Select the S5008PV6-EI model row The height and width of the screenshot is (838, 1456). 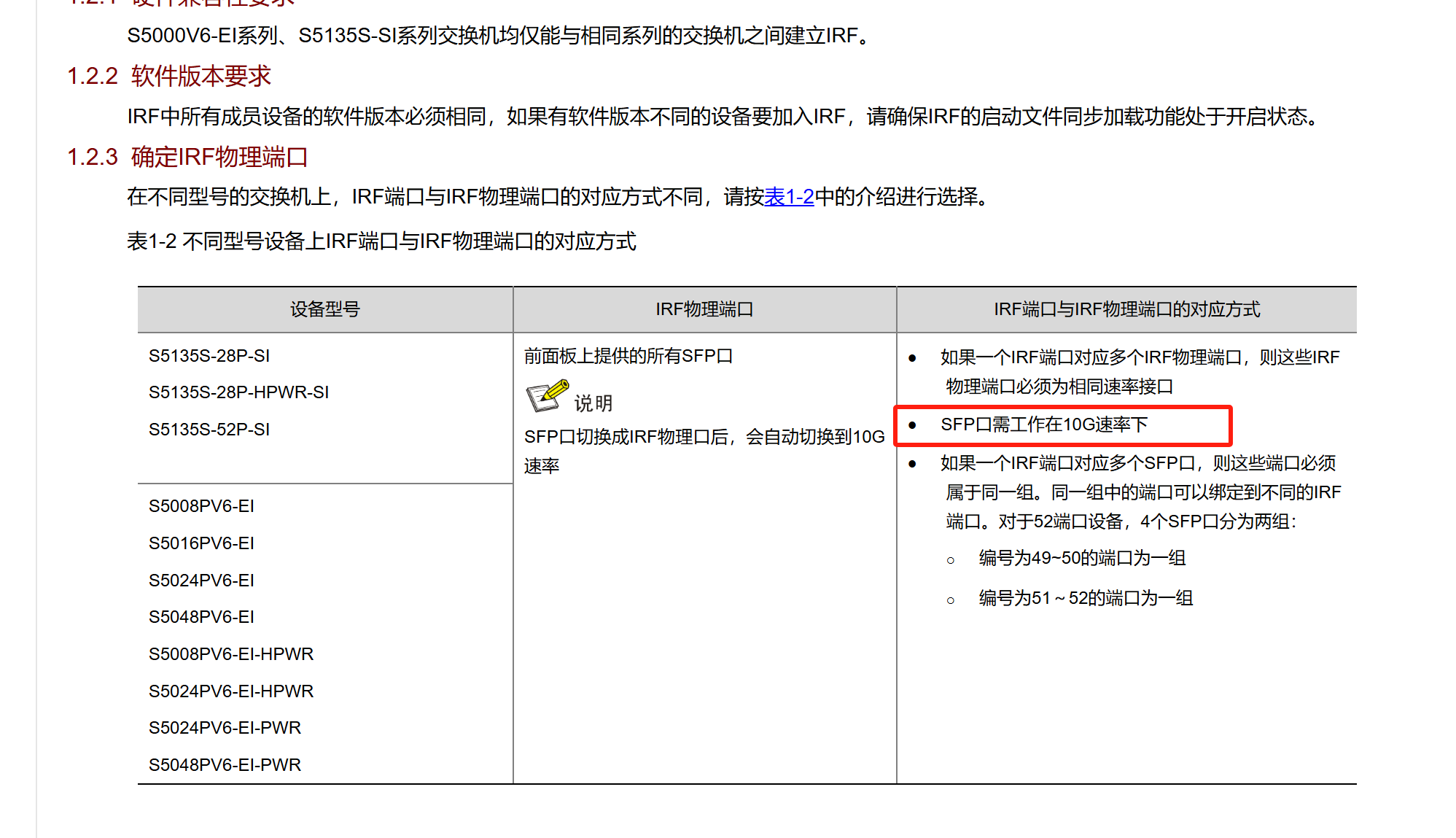(x=201, y=506)
